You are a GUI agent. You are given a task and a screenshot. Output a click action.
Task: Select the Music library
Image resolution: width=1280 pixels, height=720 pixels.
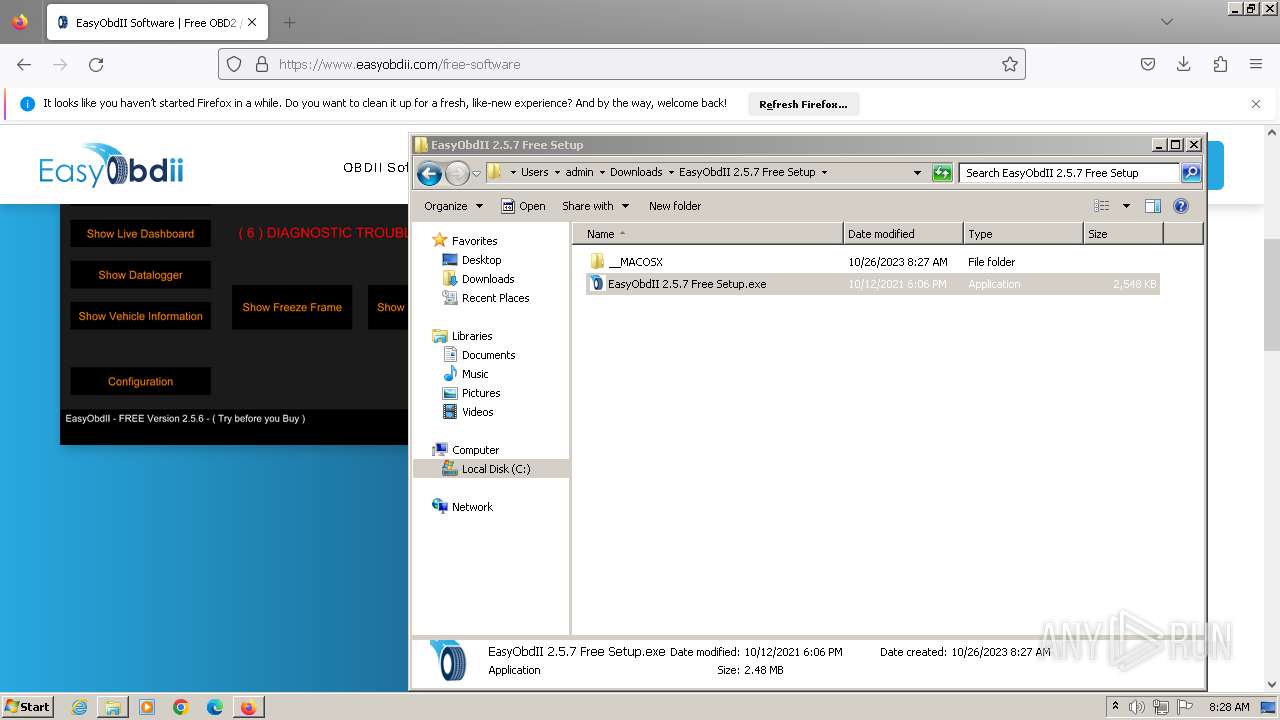coord(475,374)
